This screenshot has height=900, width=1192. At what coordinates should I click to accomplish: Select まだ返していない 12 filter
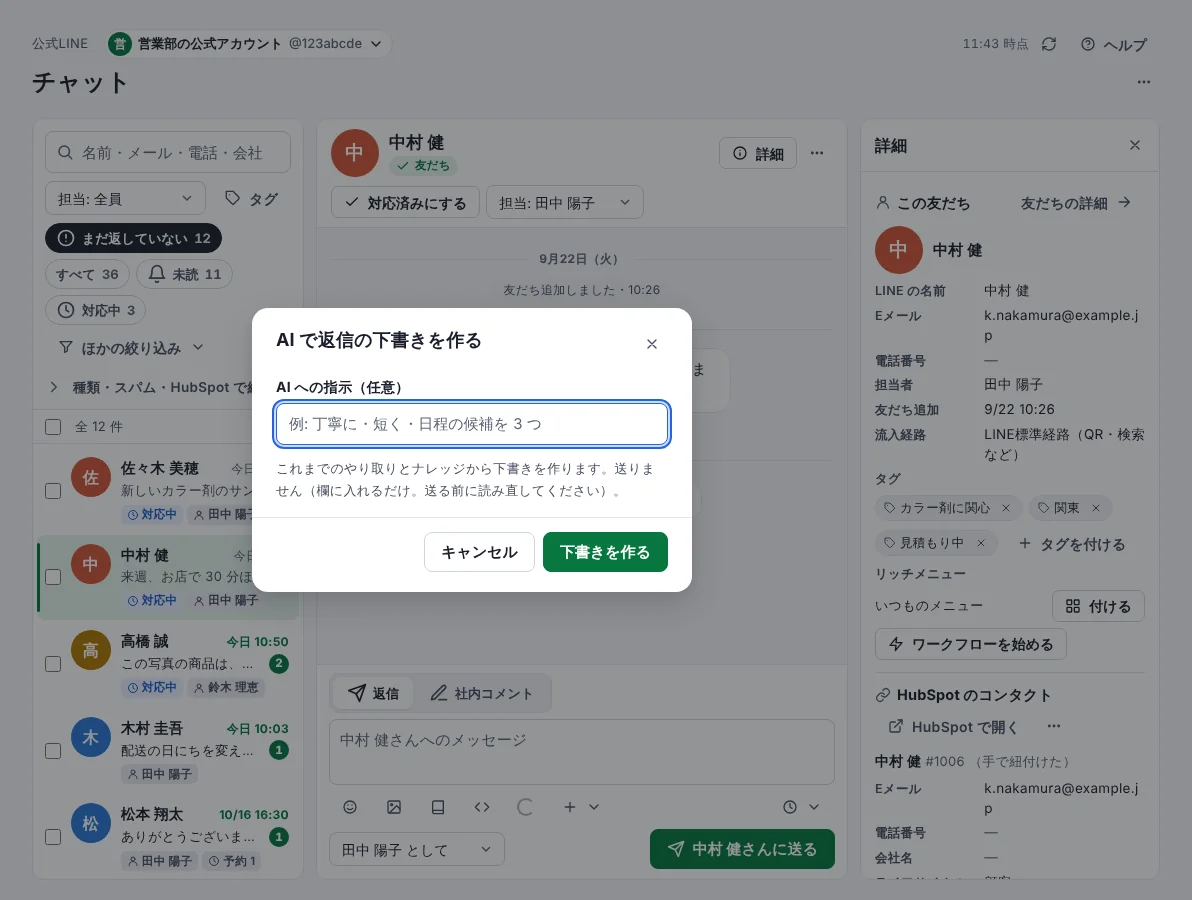pos(134,238)
